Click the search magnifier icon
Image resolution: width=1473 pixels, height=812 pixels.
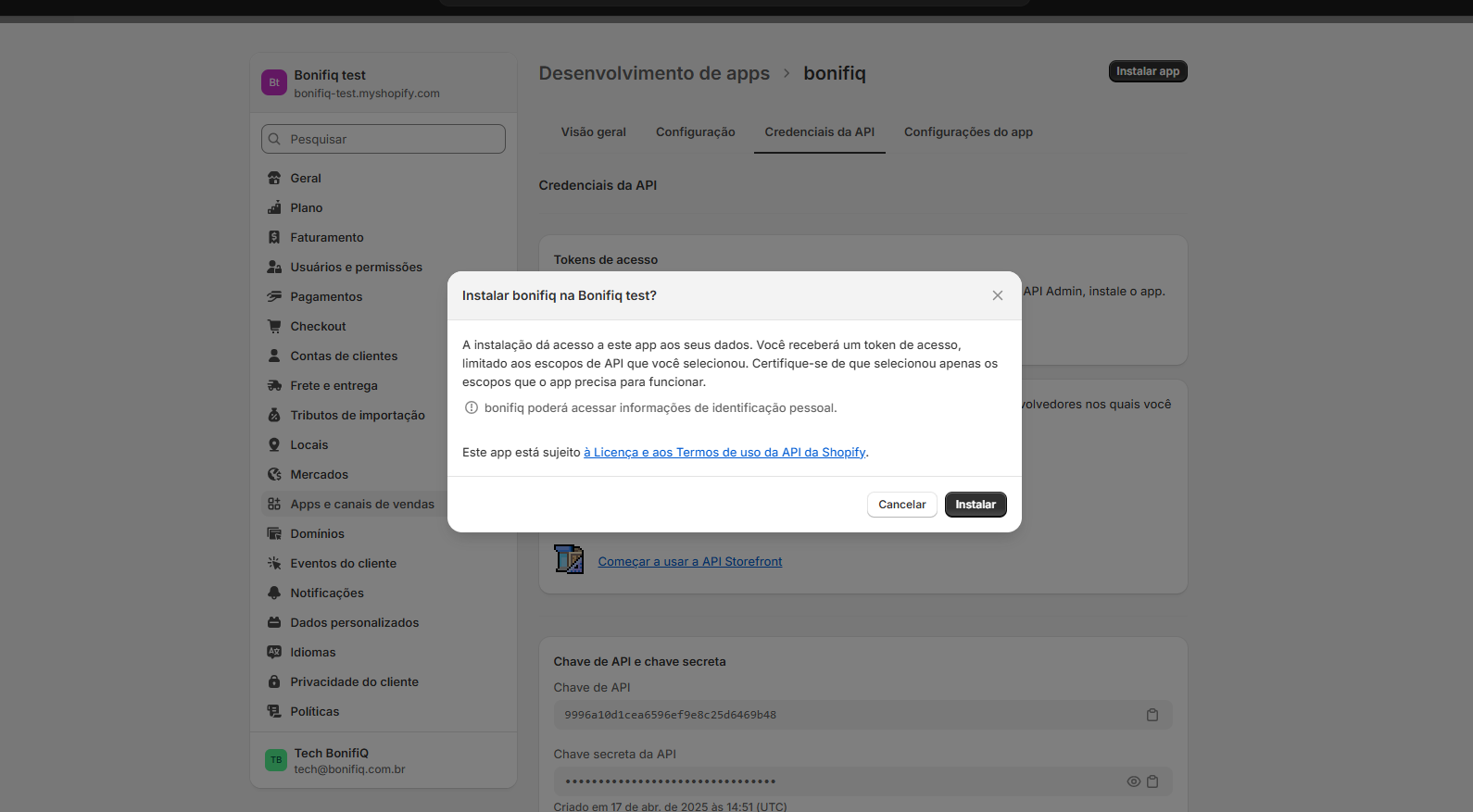[274, 139]
